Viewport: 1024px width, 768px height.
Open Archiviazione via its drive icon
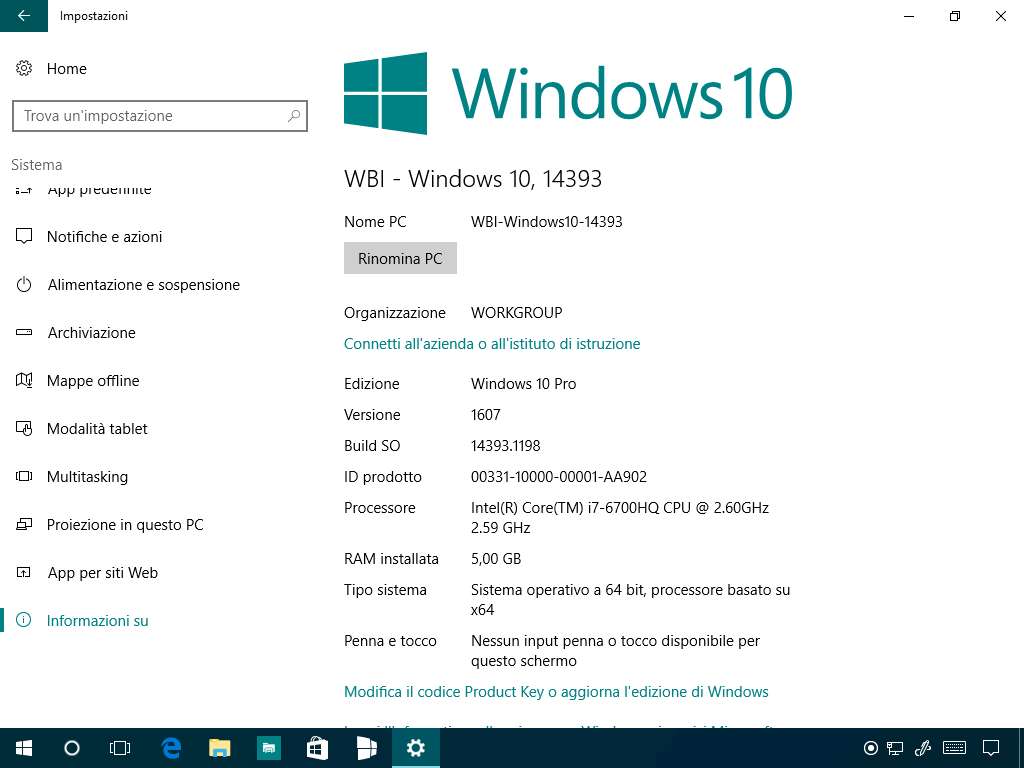(x=24, y=332)
